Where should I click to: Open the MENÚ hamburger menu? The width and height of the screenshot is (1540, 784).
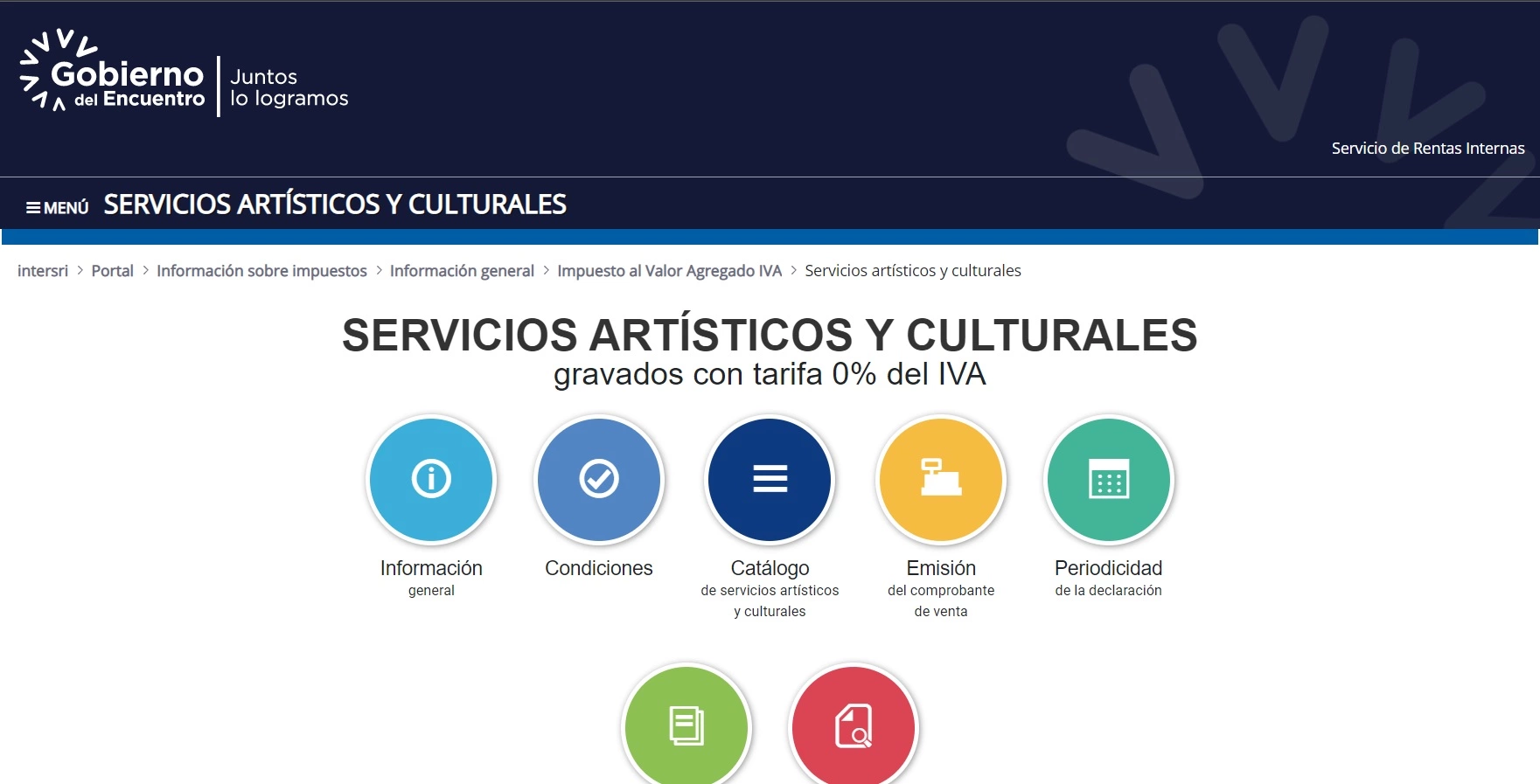(x=58, y=207)
